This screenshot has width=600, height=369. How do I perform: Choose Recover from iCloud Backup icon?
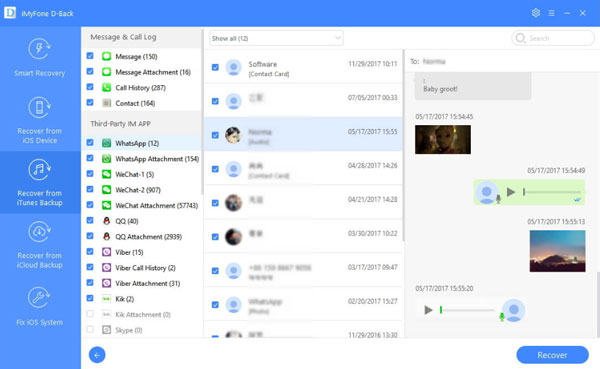(39, 232)
